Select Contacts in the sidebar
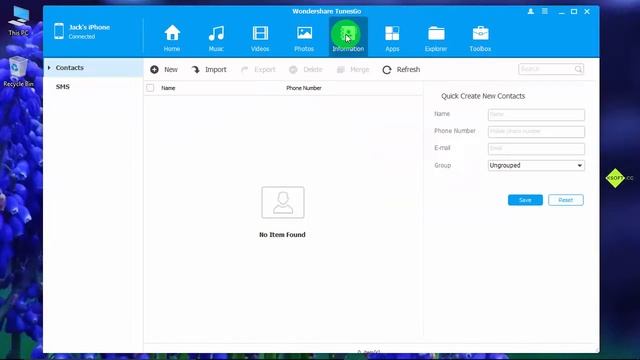640x360 pixels. point(93,68)
